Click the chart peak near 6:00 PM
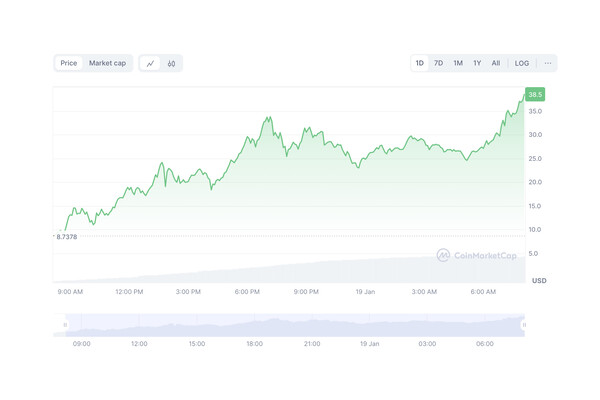This screenshot has width=600, height=400. (x=268, y=118)
